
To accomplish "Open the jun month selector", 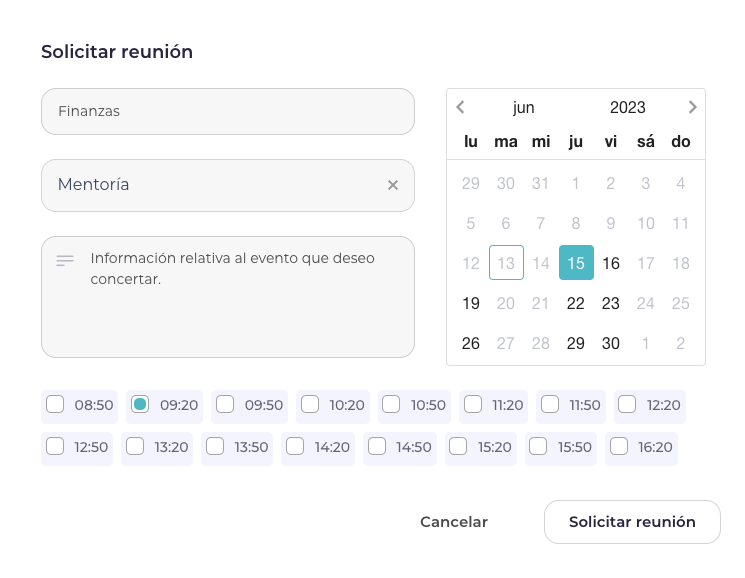I will tap(524, 107).
